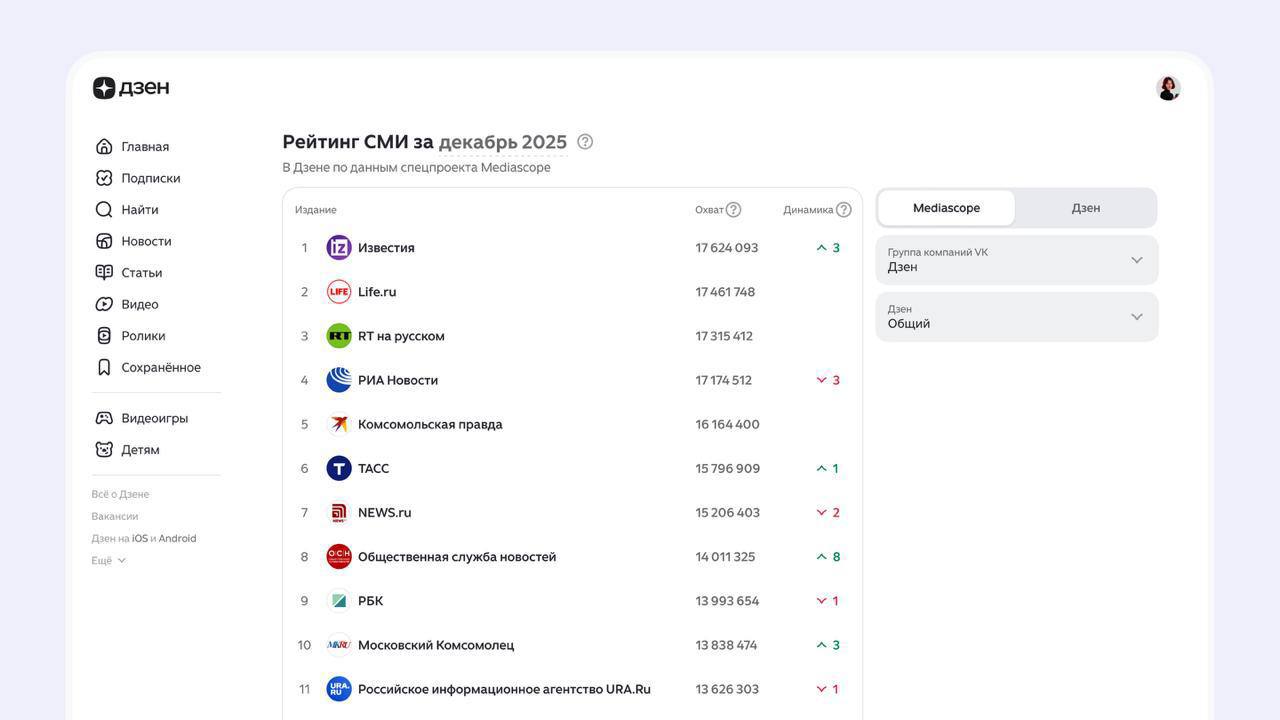The width and height of the screenshot is (1280, 720).
Task: Click the Dzen logo in header
Action: [131, 88]
